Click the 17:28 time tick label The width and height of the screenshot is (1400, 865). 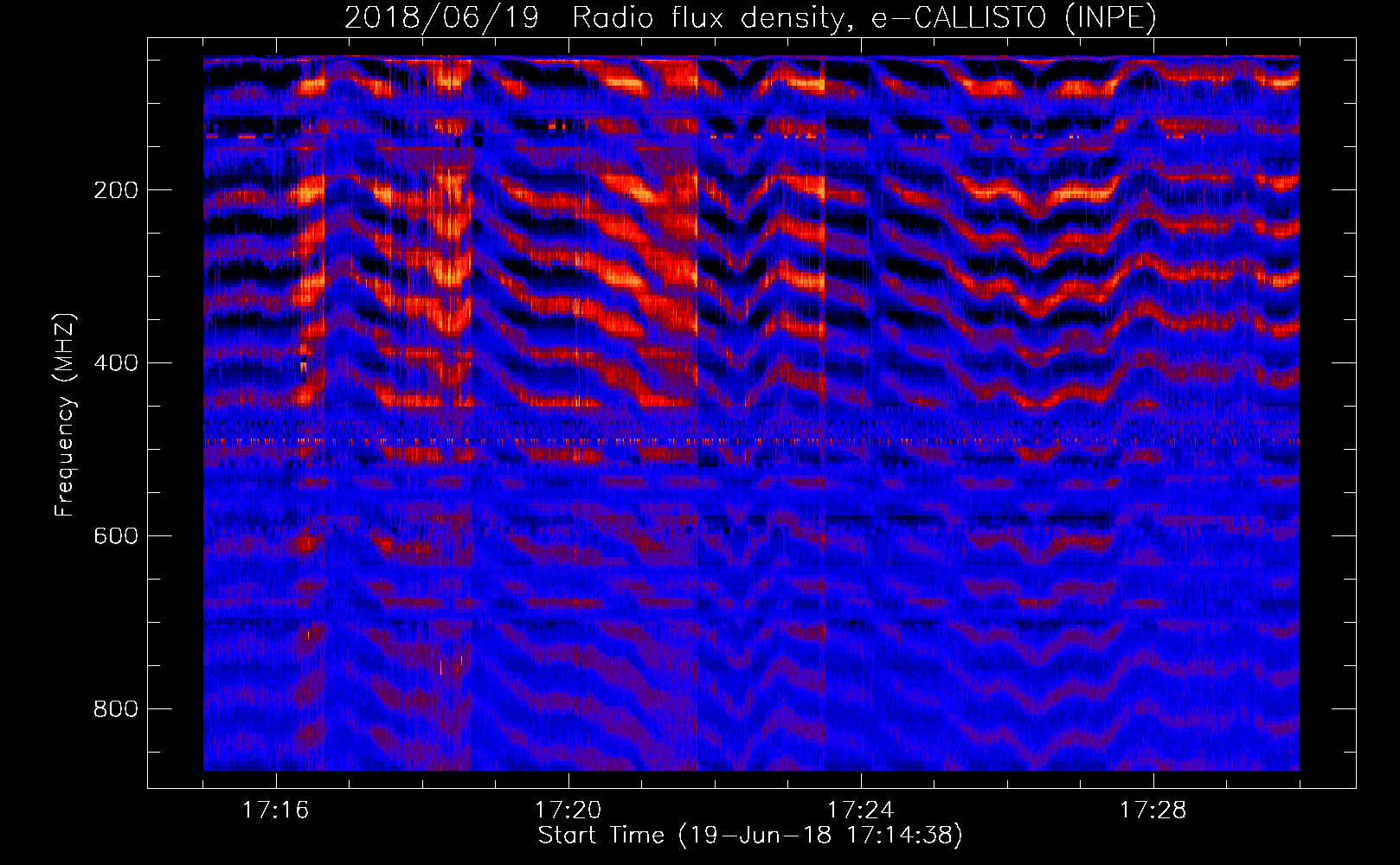coord(1153,811)
